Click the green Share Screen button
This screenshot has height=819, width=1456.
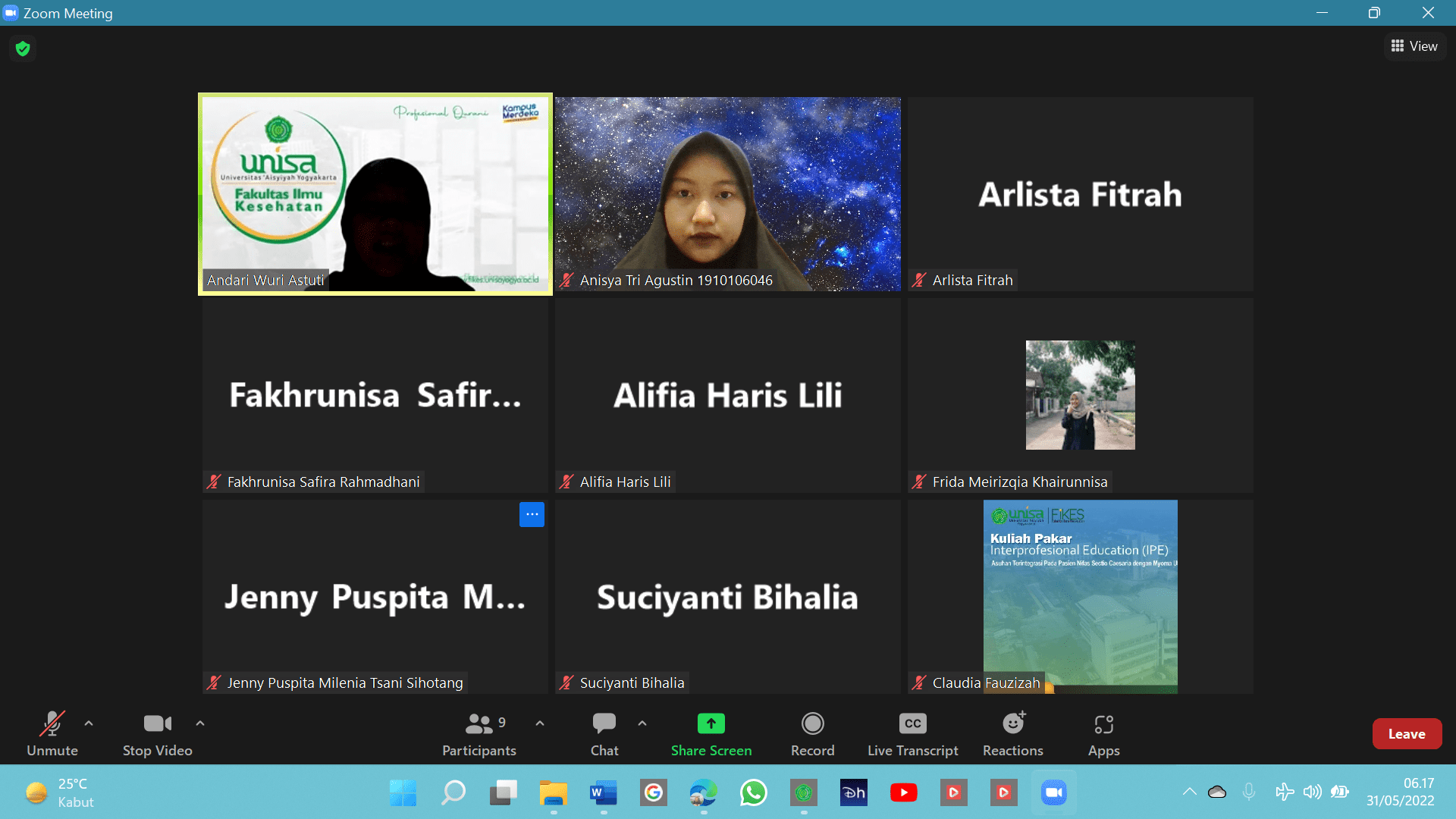[x=711, y=734]
